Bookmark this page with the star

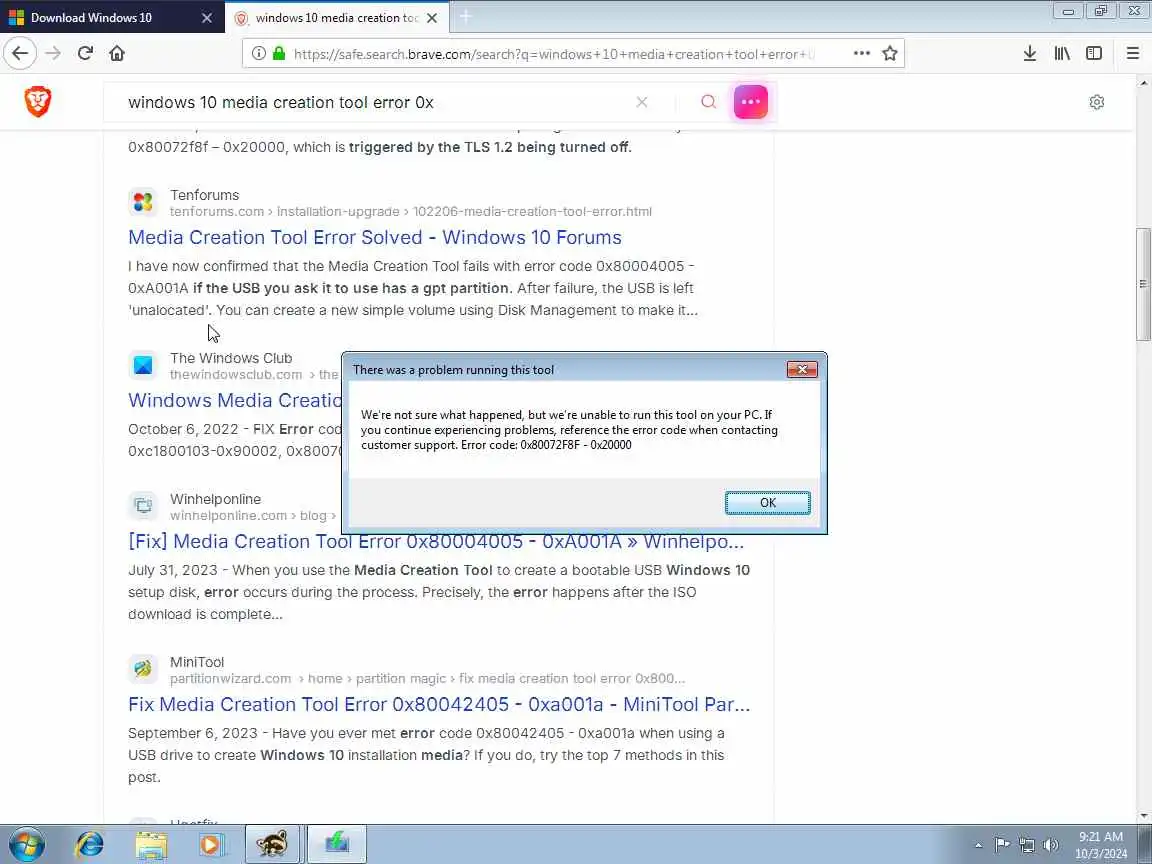pyautogui.click(x=890, y=54)
